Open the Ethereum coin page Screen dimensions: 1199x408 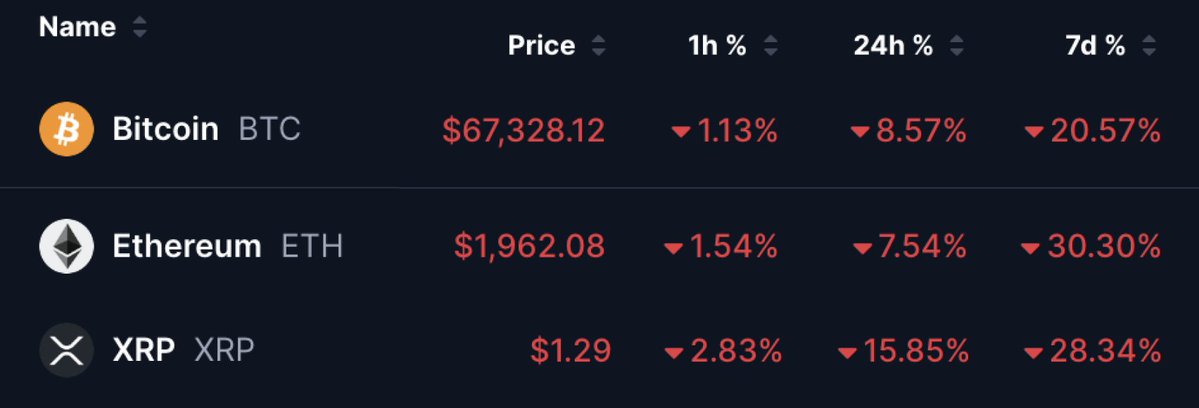[x=186, y=246]
